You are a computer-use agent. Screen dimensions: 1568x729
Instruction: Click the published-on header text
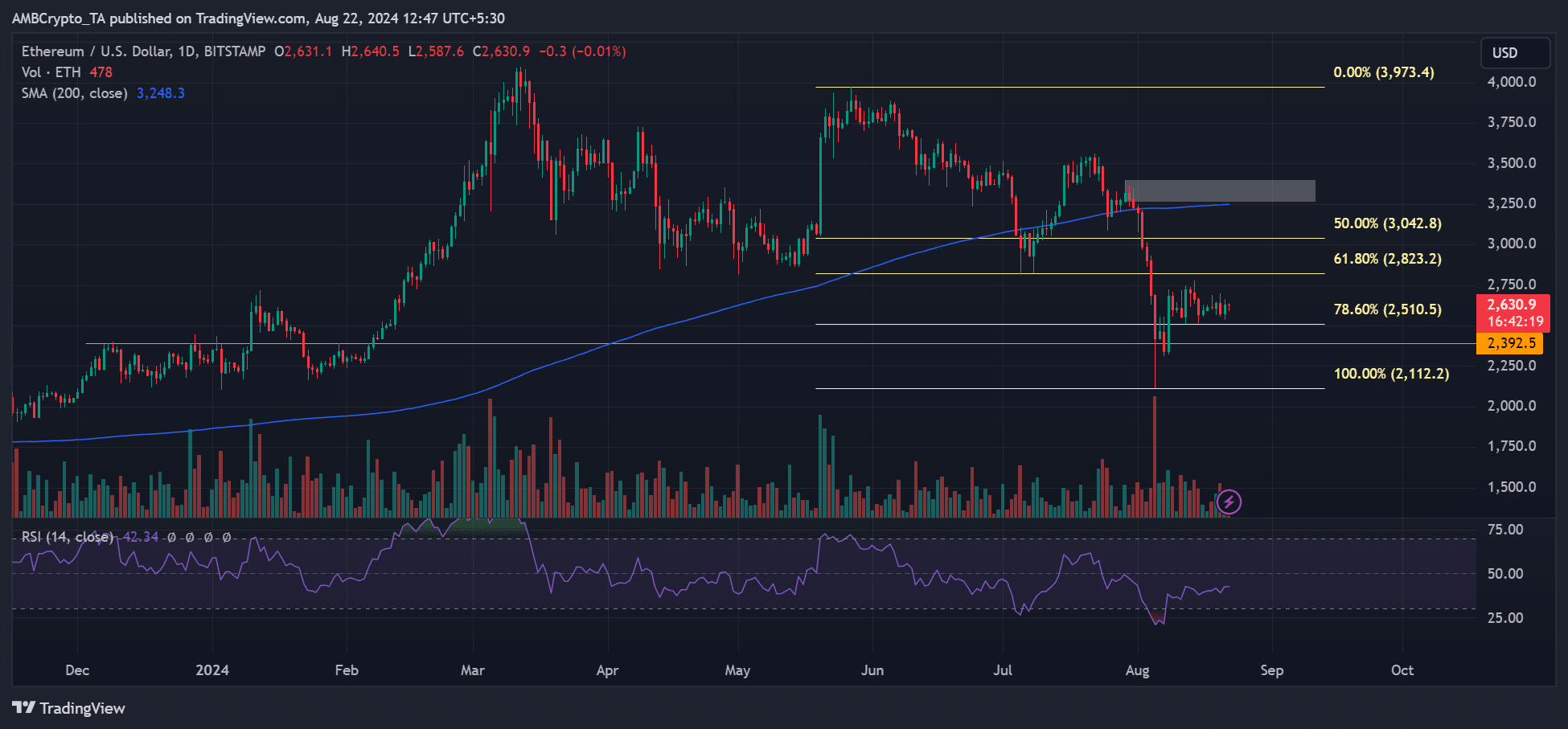click(258, 18)
